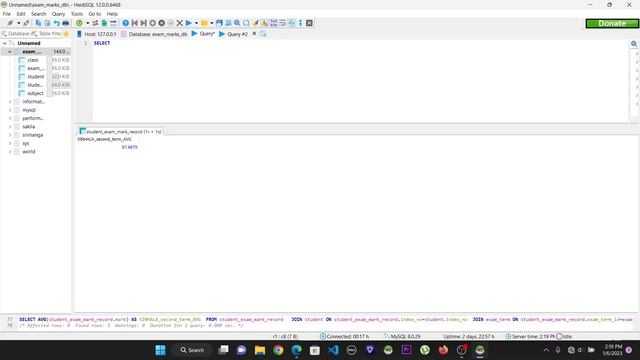
Task: Open the Search menu
Action: click(x=38, y=14)
